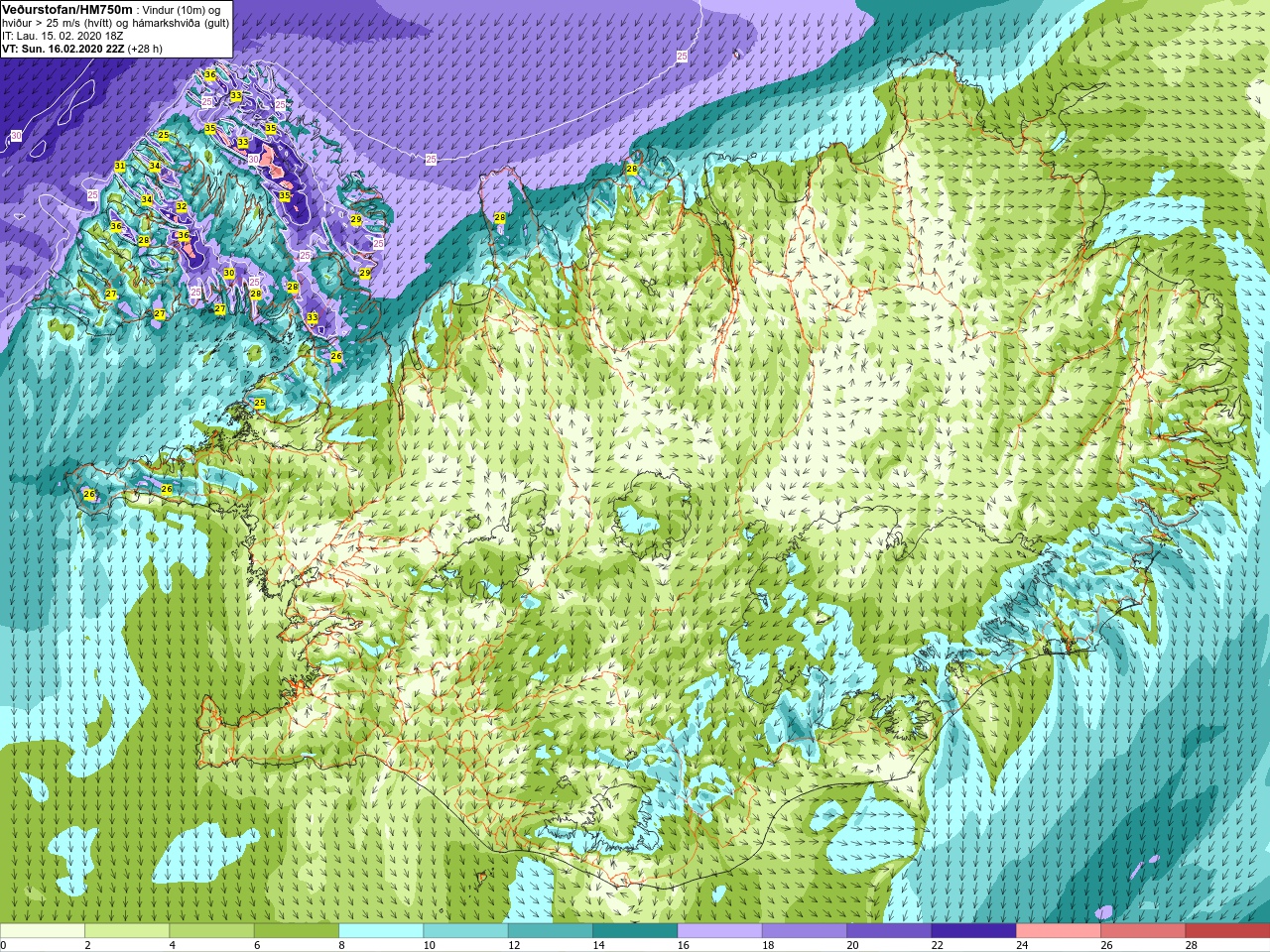Viewport: 1270px width, 952px height.
Task: Click legend scale label 12
Action: [514, 945]
